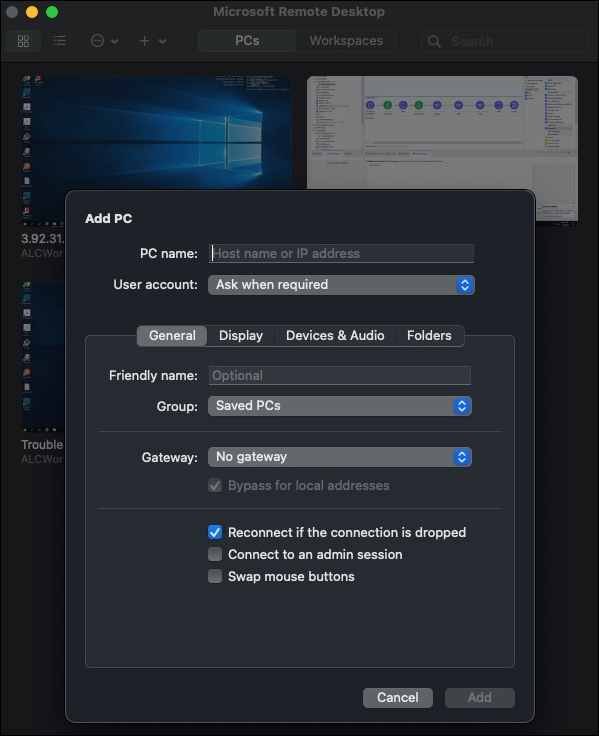Expand the add menu chevron
The height and width of the screenshot is (736, 599).
pos(162,41)
